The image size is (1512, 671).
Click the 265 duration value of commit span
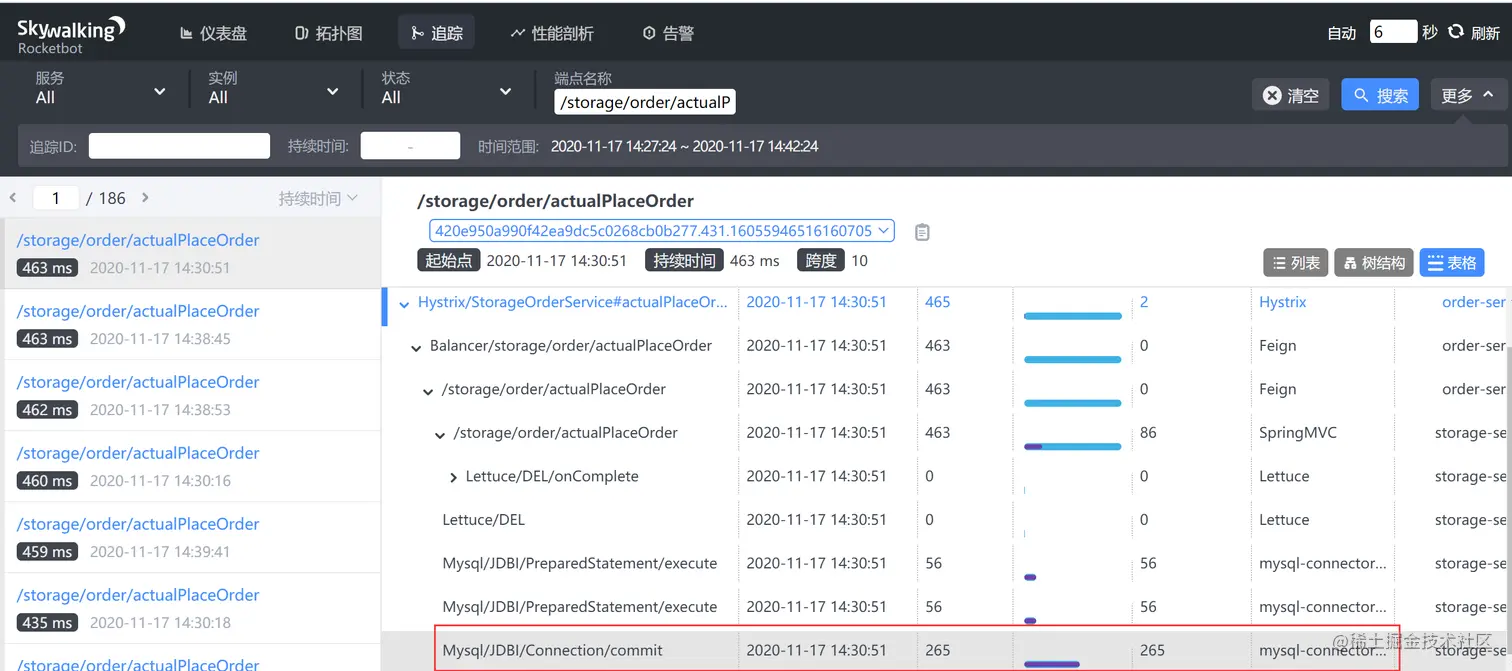click(938, 650)
